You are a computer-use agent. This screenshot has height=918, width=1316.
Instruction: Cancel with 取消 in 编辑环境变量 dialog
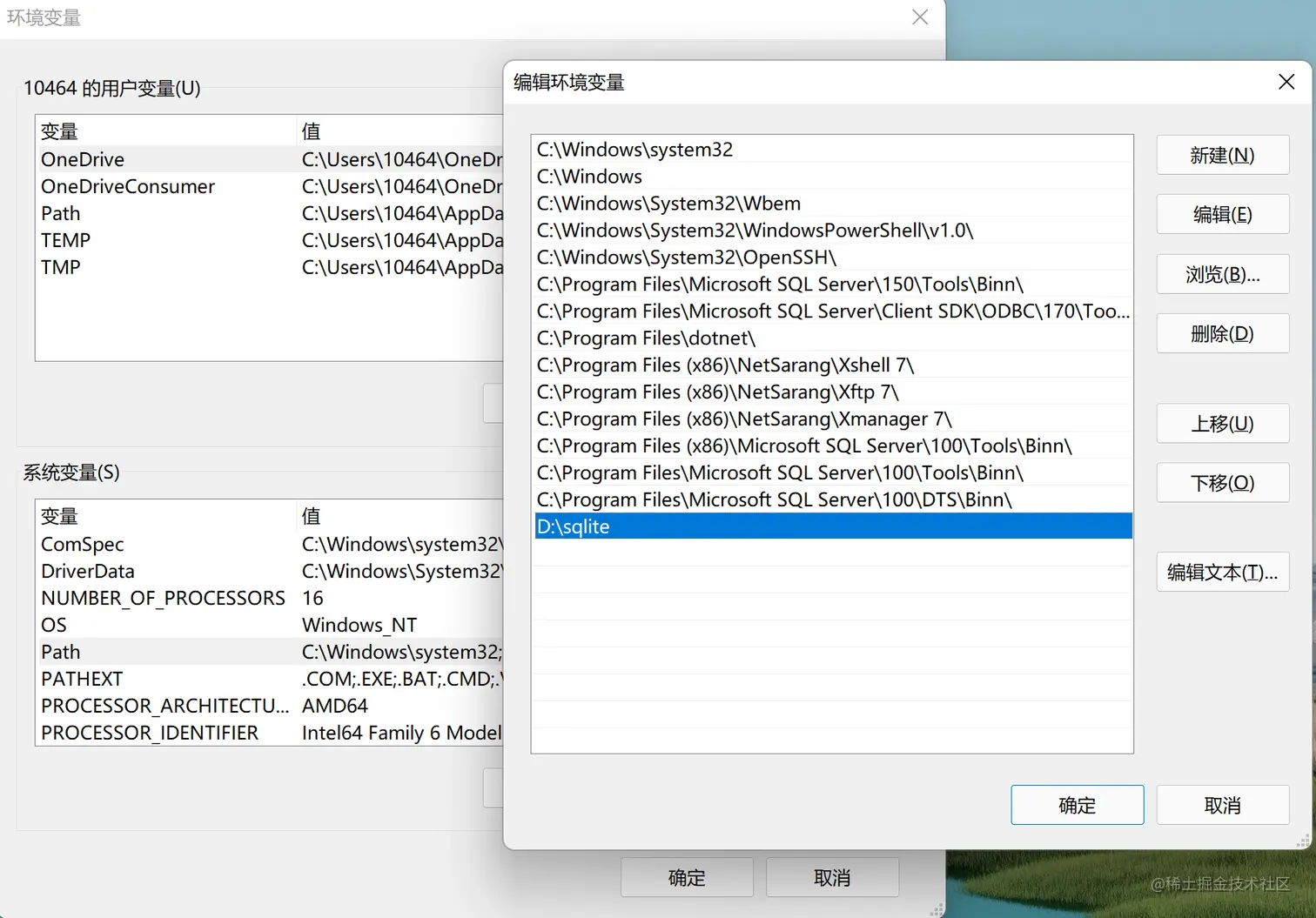click(1222, 806)
